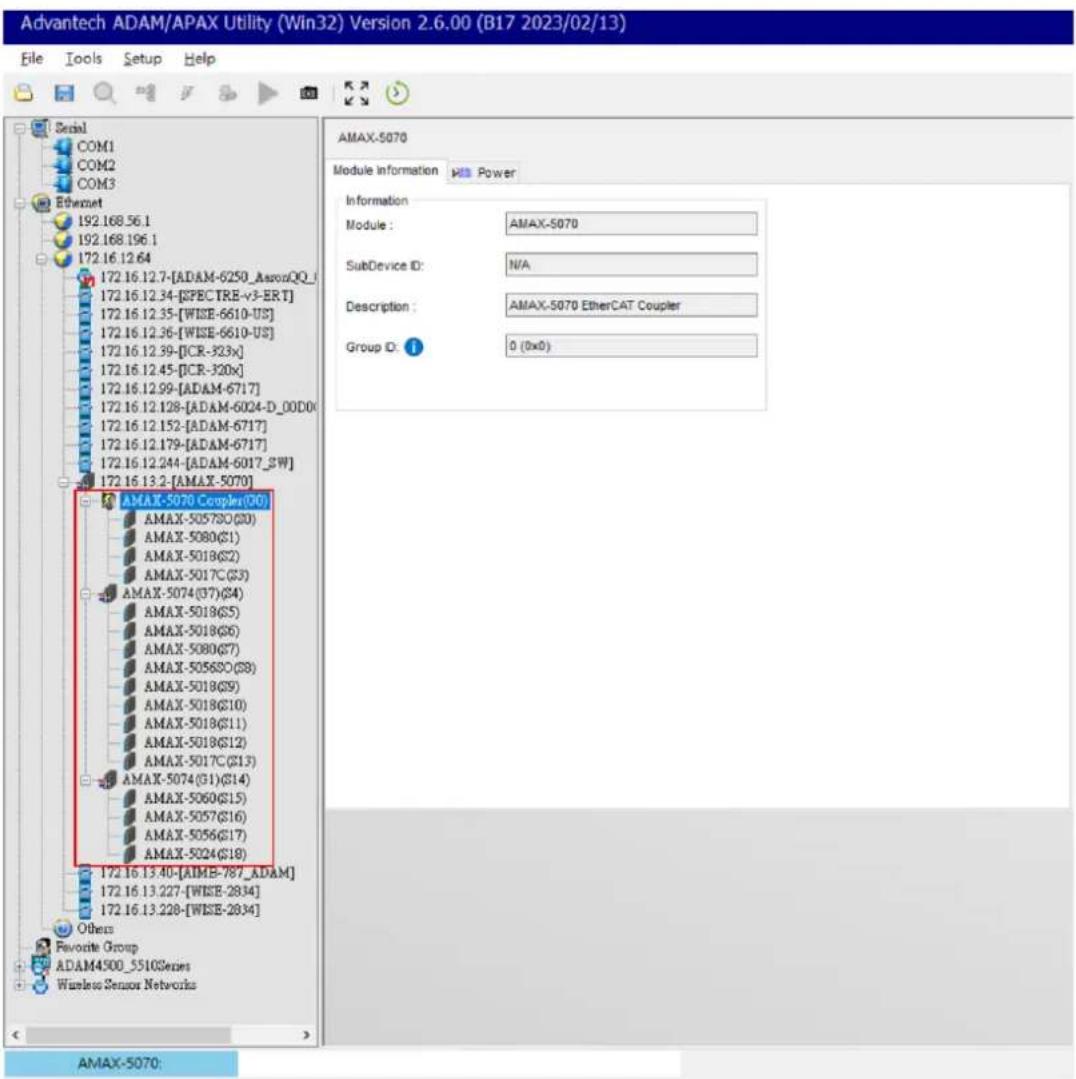Click the Search magnifier toolbar icon

pos(105,93)
